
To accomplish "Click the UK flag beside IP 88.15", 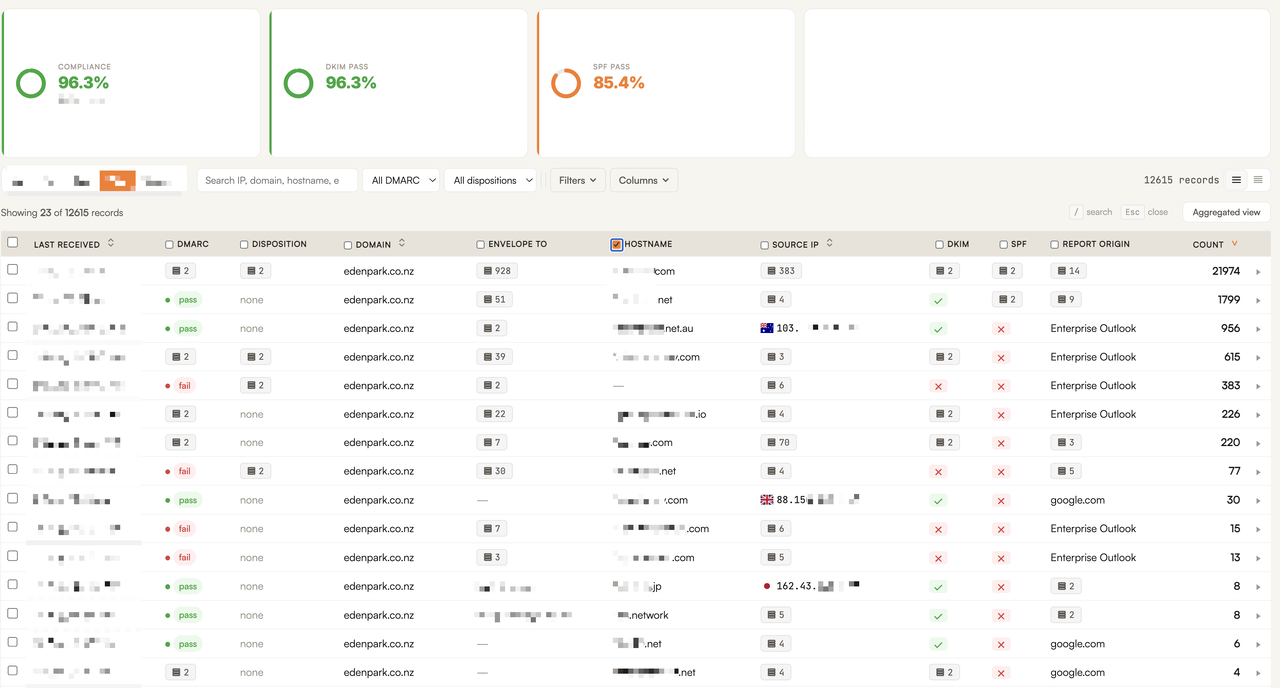I will point(767,500).
